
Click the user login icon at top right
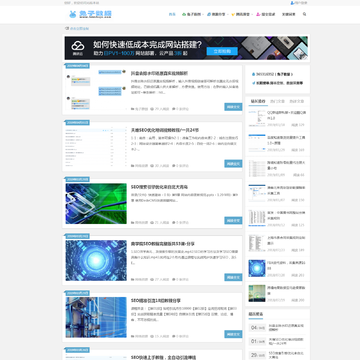(292, 3)
